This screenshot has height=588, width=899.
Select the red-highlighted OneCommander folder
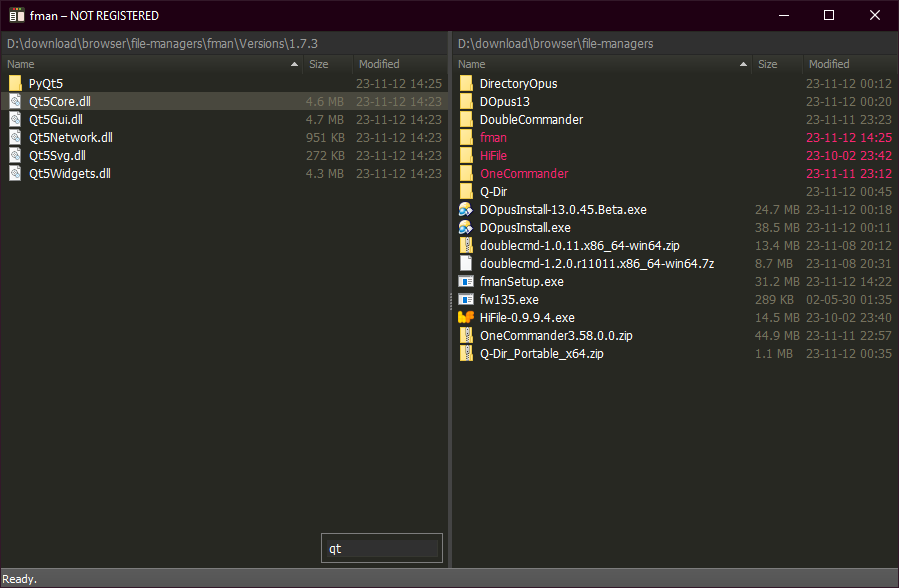point(523,174)
